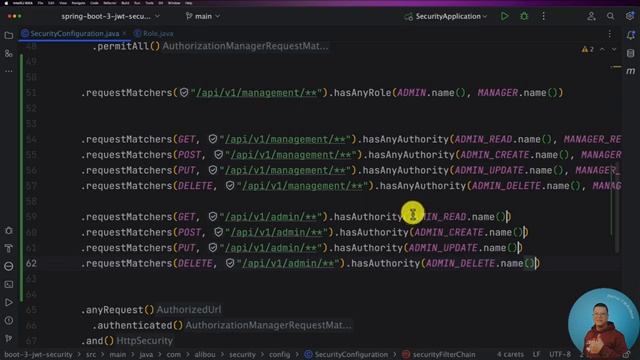Click line number 62 in the gutter
This screenshot has width=640, height=360.
(31, 263)
